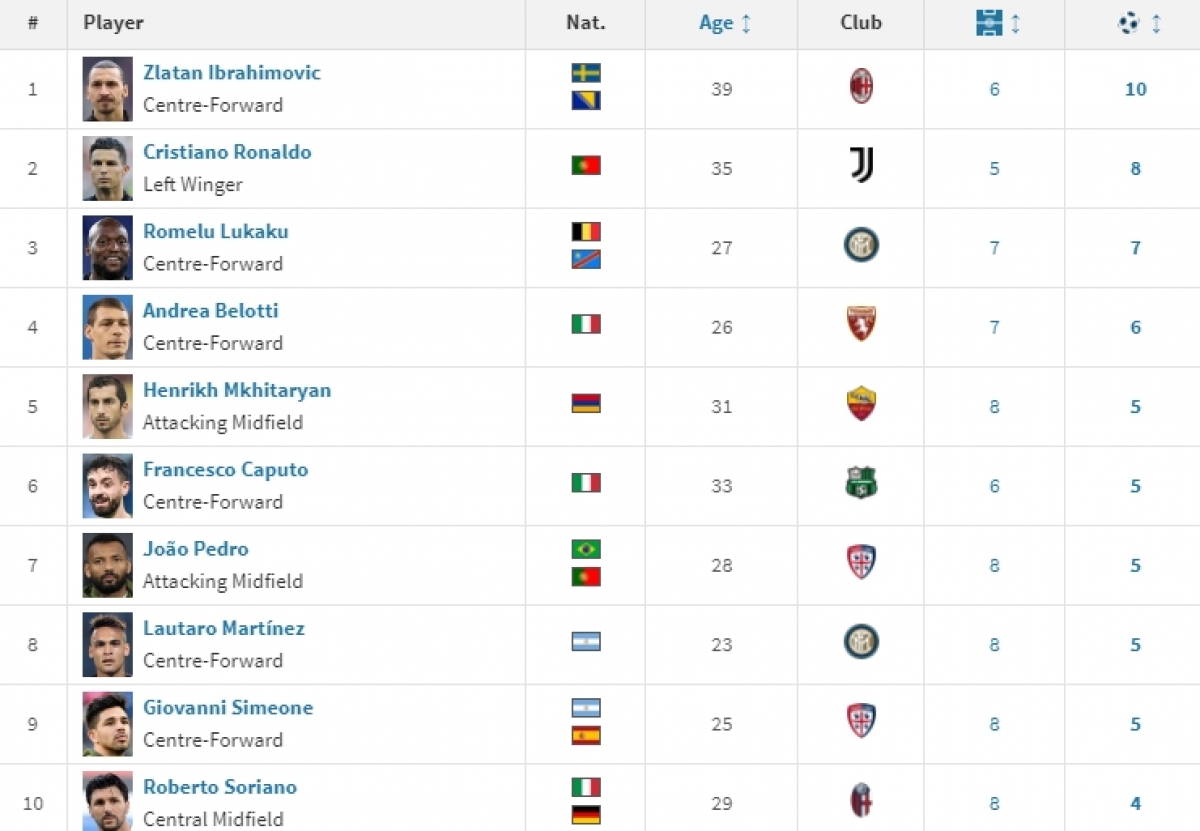Click the Juventus club logo
Screen dimensions: 1200x831
861,165
